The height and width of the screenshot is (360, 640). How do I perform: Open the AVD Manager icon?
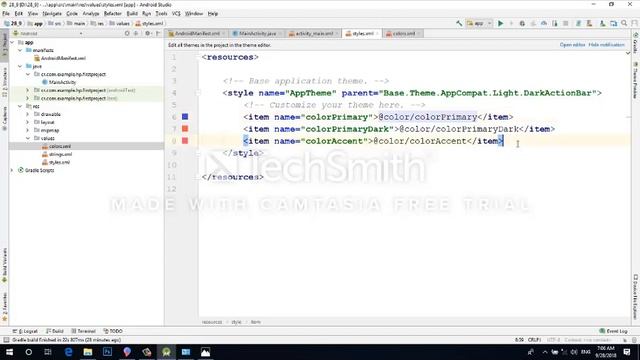coord(589,24)
